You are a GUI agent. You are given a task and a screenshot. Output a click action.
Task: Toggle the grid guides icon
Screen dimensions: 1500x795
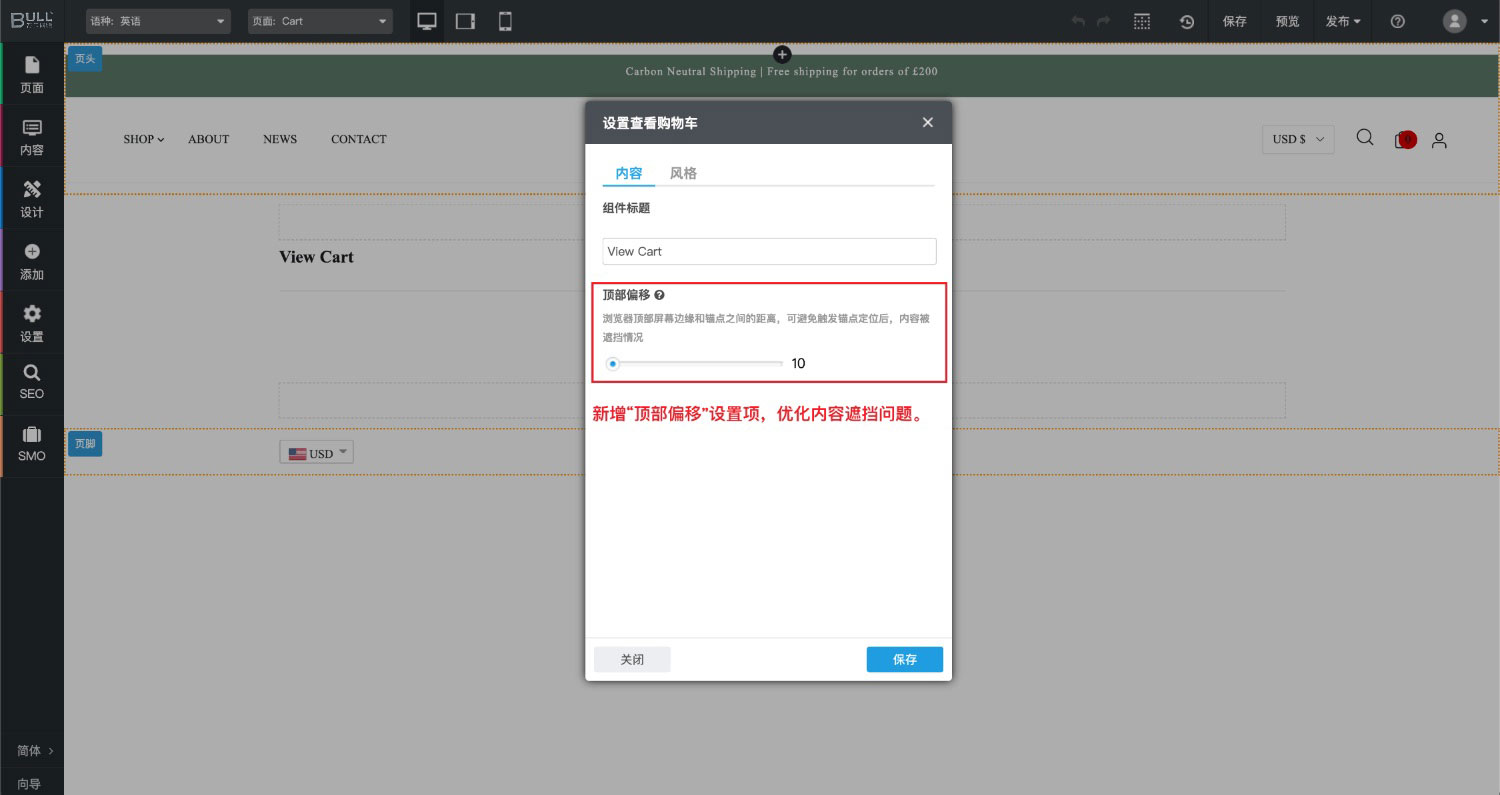(x=1141, y=21)
